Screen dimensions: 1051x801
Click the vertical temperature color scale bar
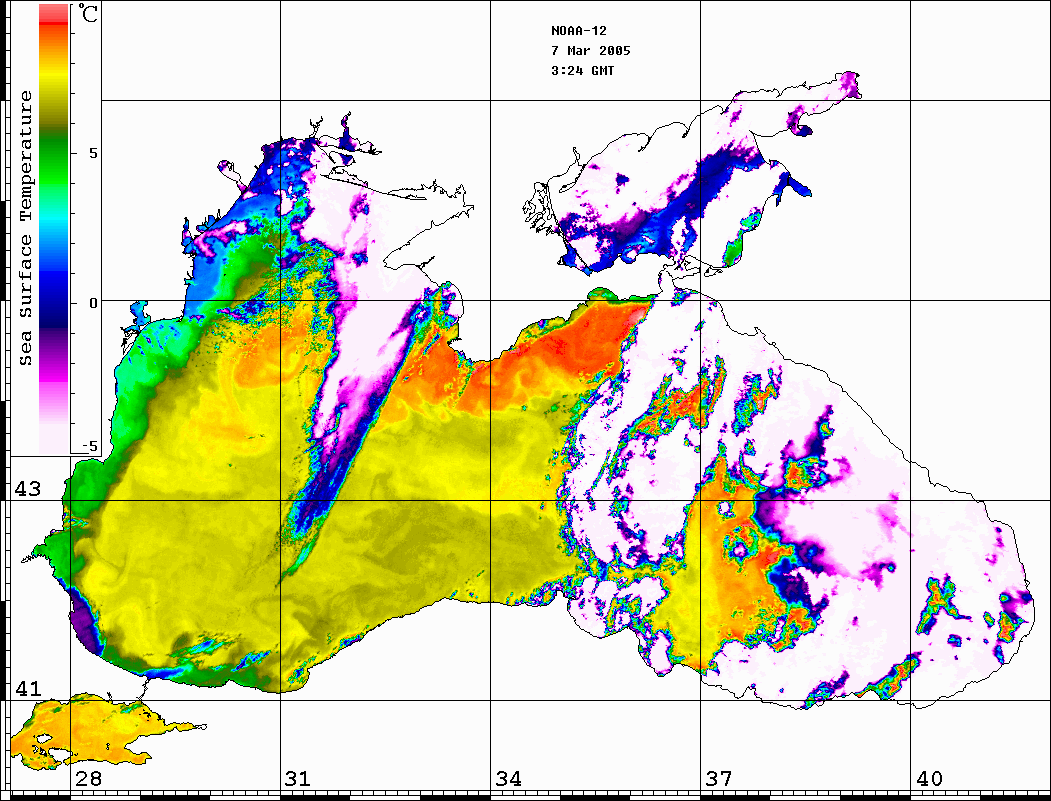point(54,229)
